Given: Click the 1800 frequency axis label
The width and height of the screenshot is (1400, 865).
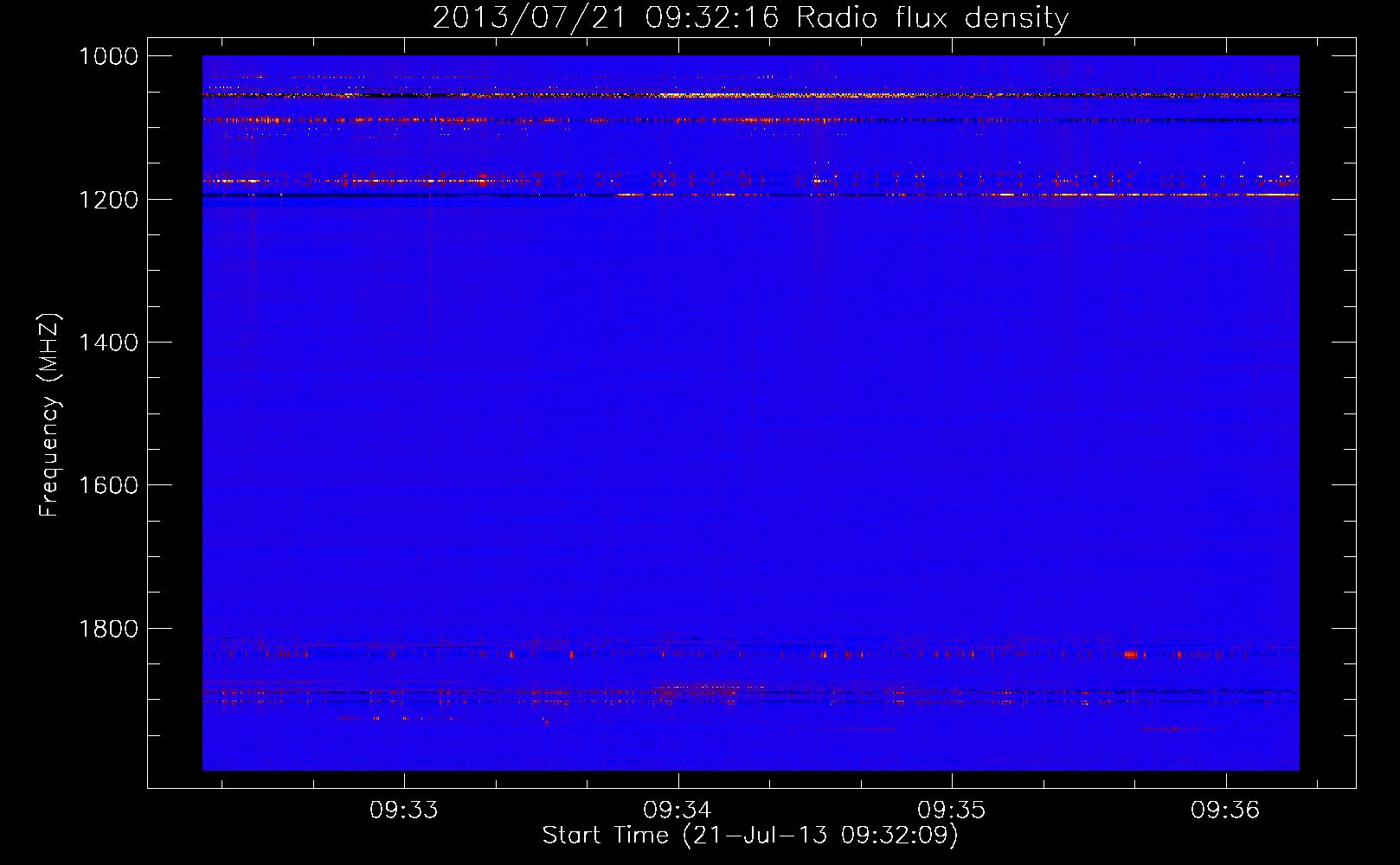Looking at the screenshot, I should tap(108, 629).
